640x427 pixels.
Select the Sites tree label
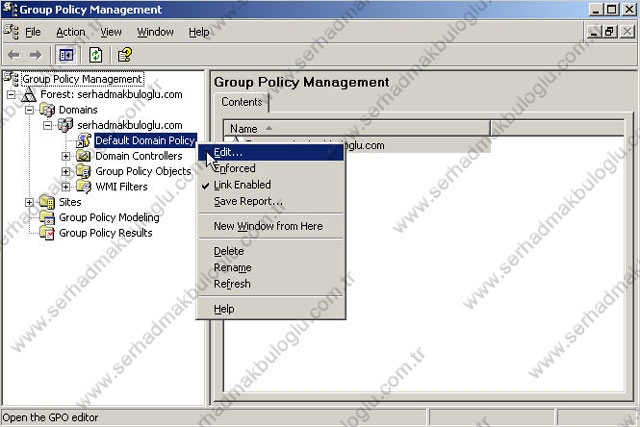point(70,202)
